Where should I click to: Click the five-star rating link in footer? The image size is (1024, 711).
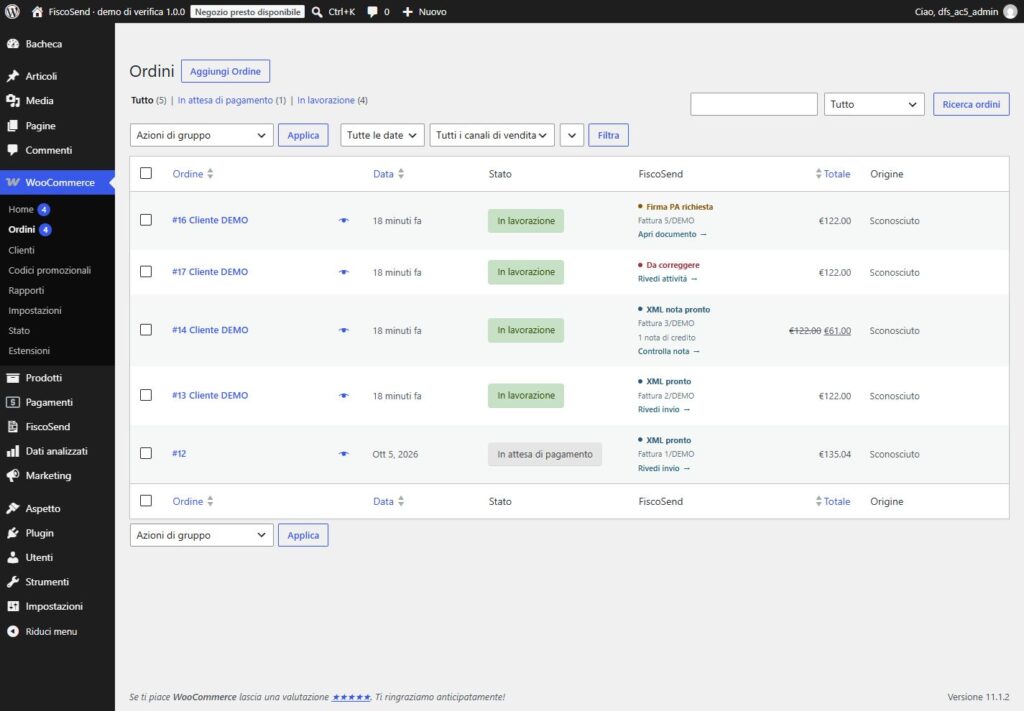(x=351, y=697)
